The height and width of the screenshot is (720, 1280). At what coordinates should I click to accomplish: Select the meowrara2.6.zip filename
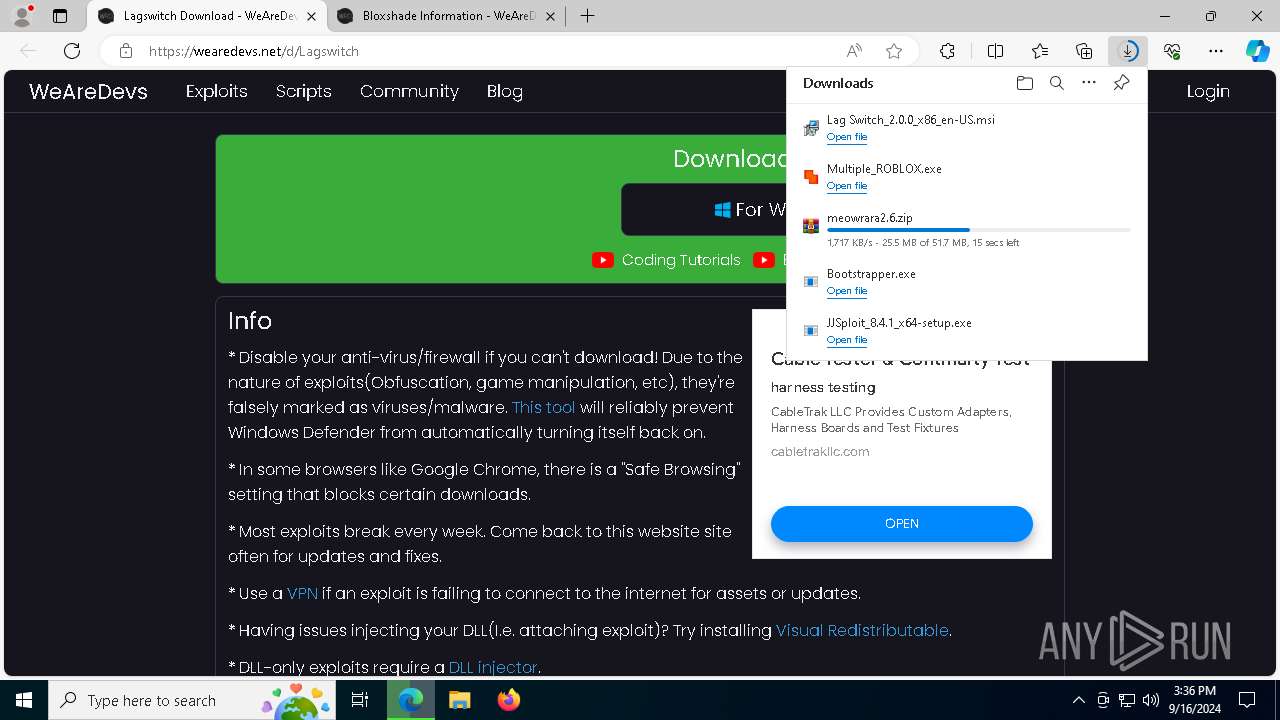pos(870,218)
